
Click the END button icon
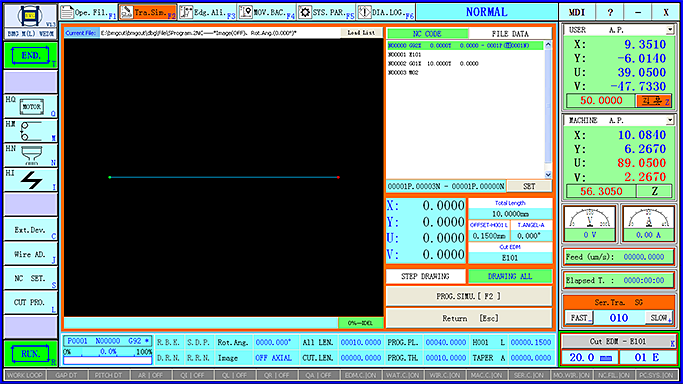(30, 56)
